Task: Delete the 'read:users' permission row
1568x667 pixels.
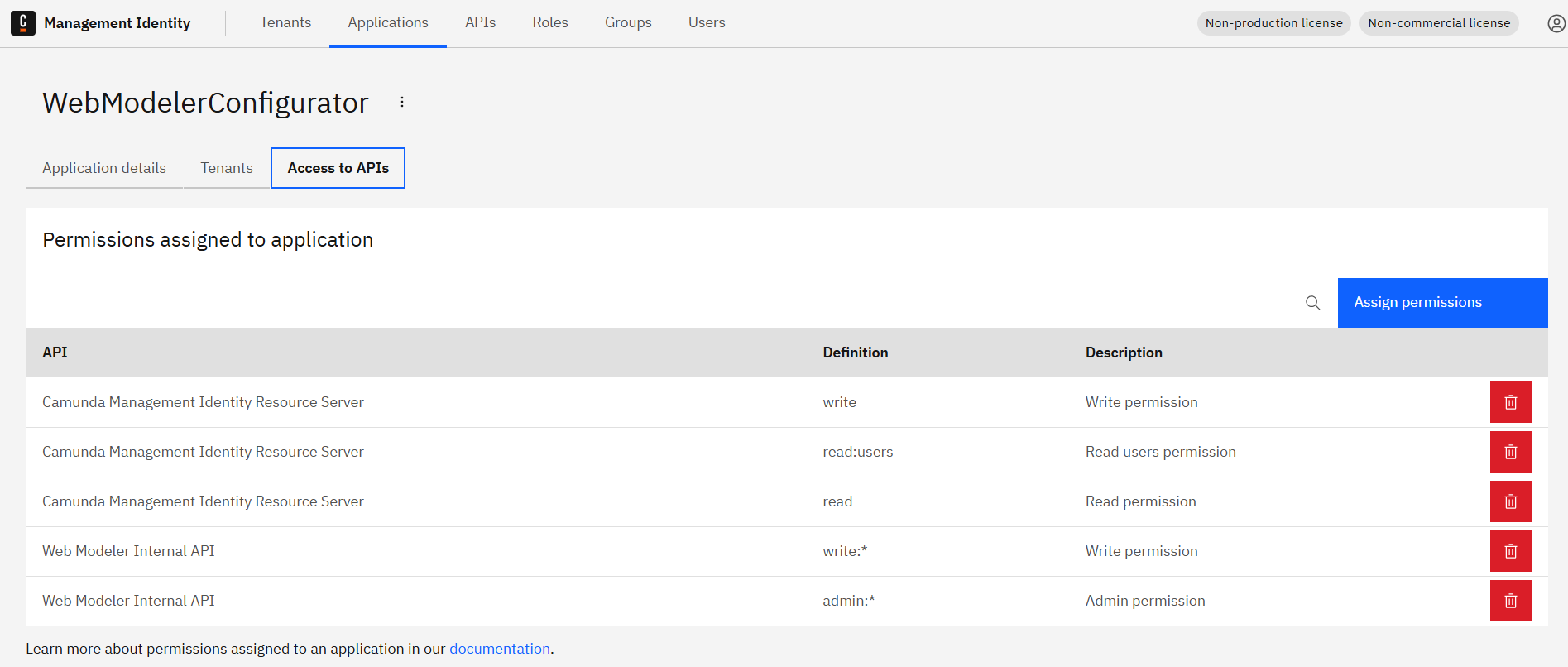Action: [x=1510, y=452]
